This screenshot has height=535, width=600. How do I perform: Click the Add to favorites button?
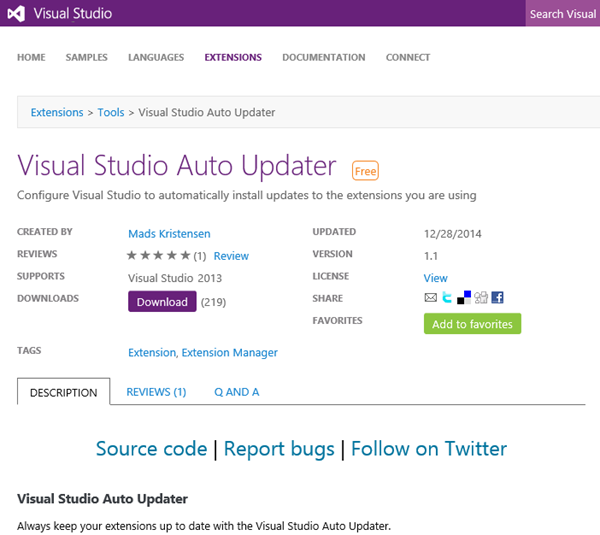click(x=472, y=324)
